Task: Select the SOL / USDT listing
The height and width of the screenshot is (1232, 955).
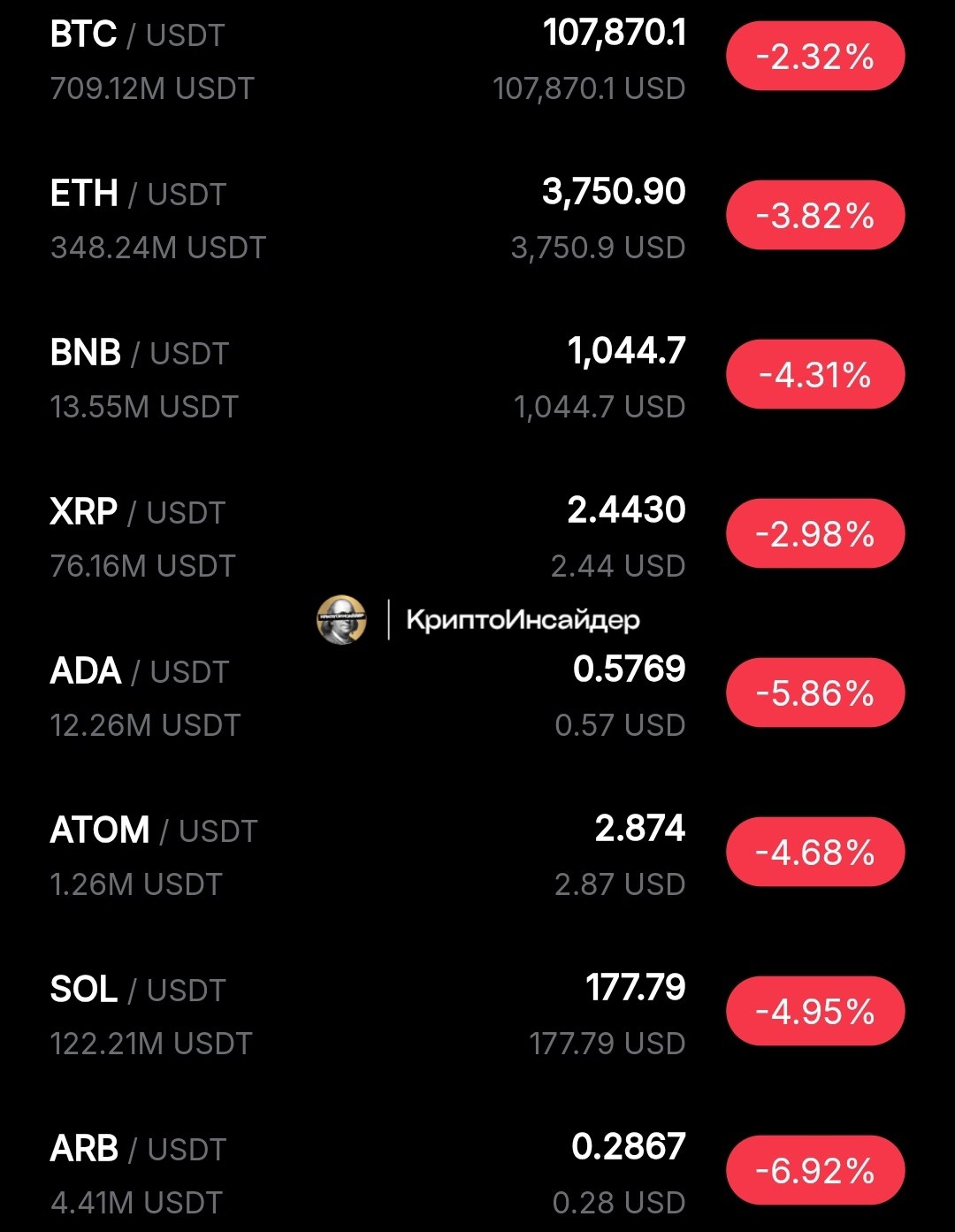Action: point(138,991)
